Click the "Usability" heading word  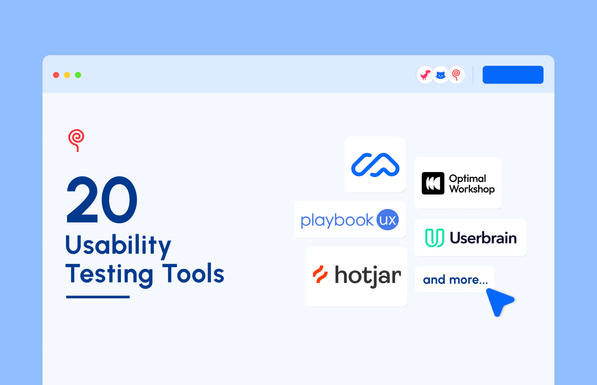pyautogui.click(x=118, y=246)
